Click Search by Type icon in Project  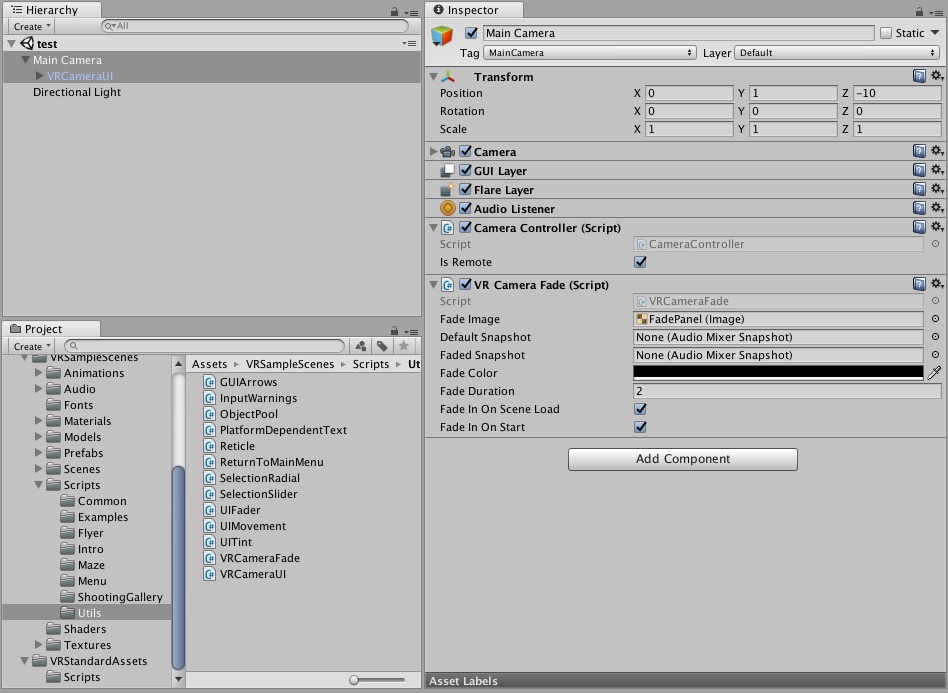pos(361,346)
